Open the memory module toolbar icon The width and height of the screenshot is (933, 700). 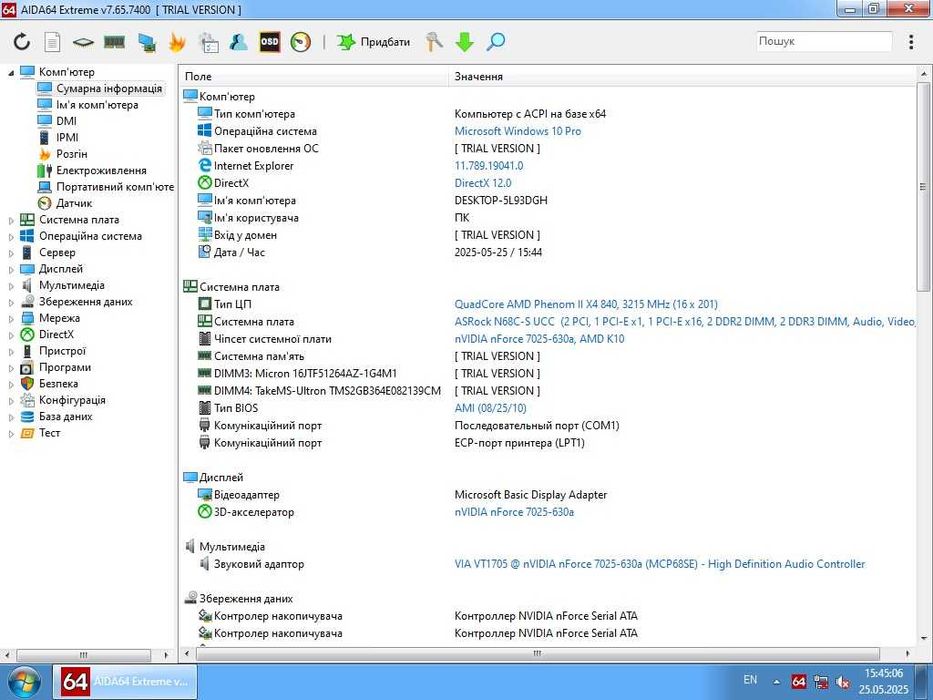coord(114,42)
